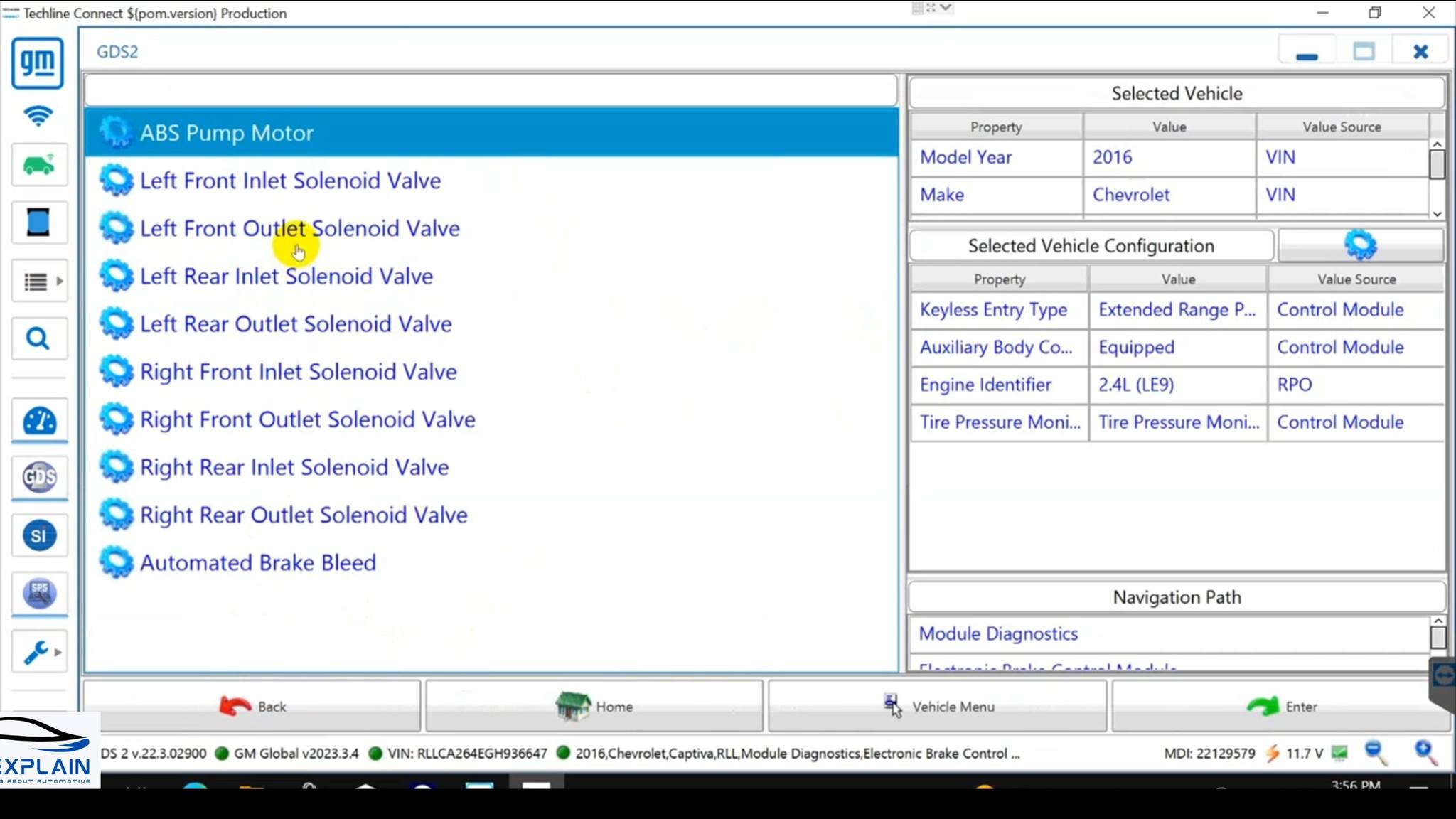Screen dimensions: 1456x819
Task: Click Tire Pressure Moni... property cell
Action: point(1000,422)
